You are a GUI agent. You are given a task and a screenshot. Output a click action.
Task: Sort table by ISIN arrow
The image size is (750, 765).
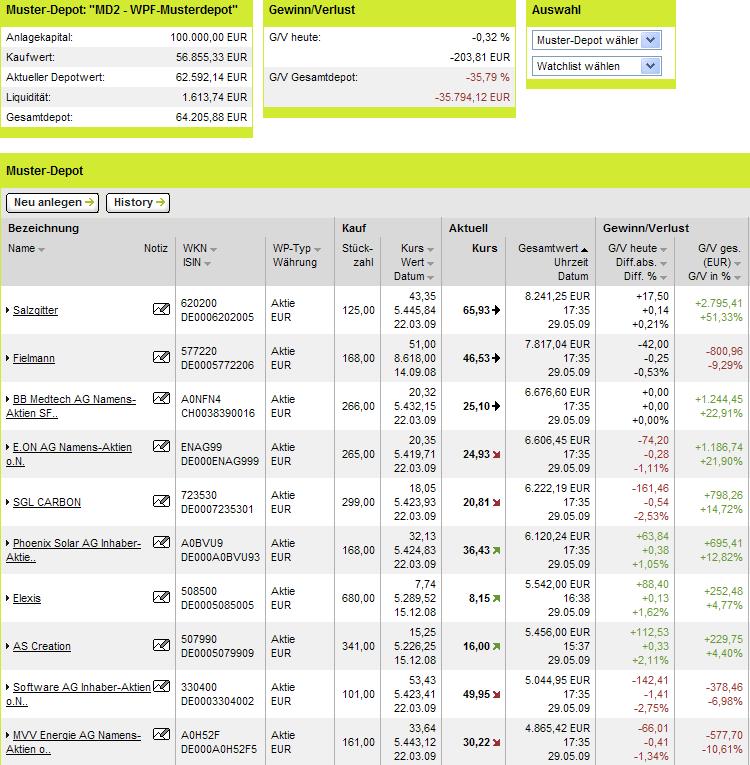click(x=207, y=263)
